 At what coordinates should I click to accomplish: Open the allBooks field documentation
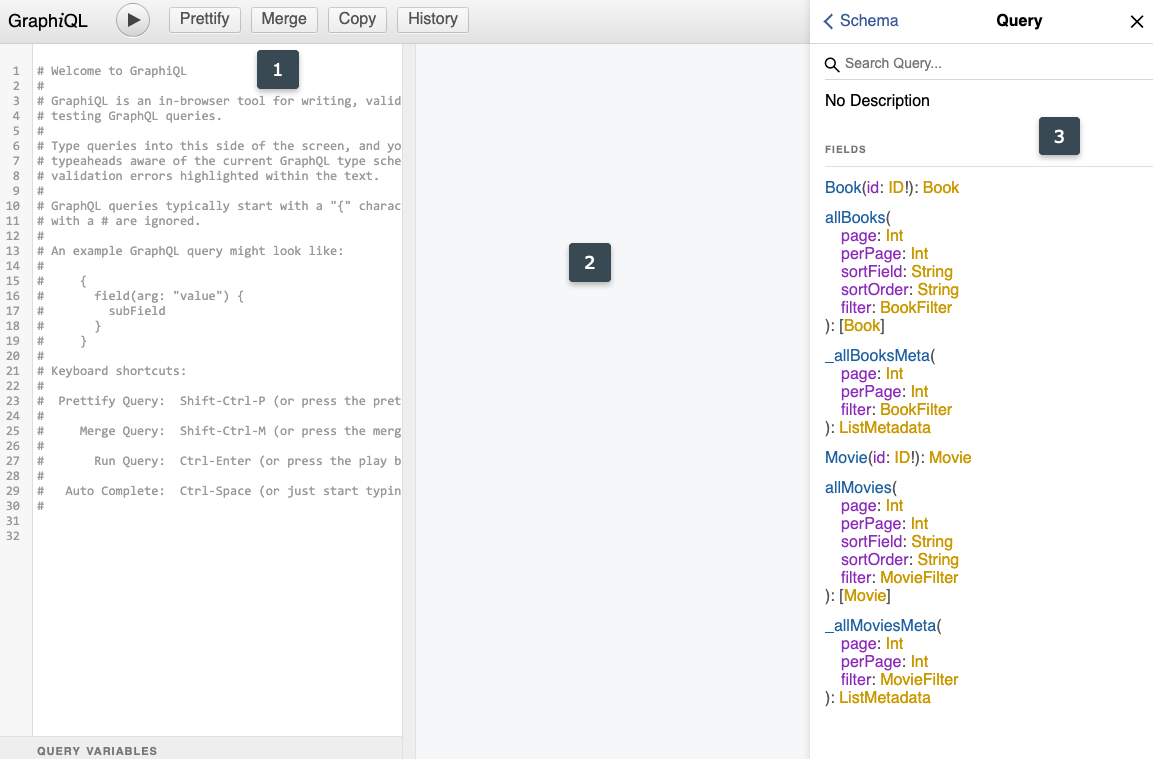(855, 217)
